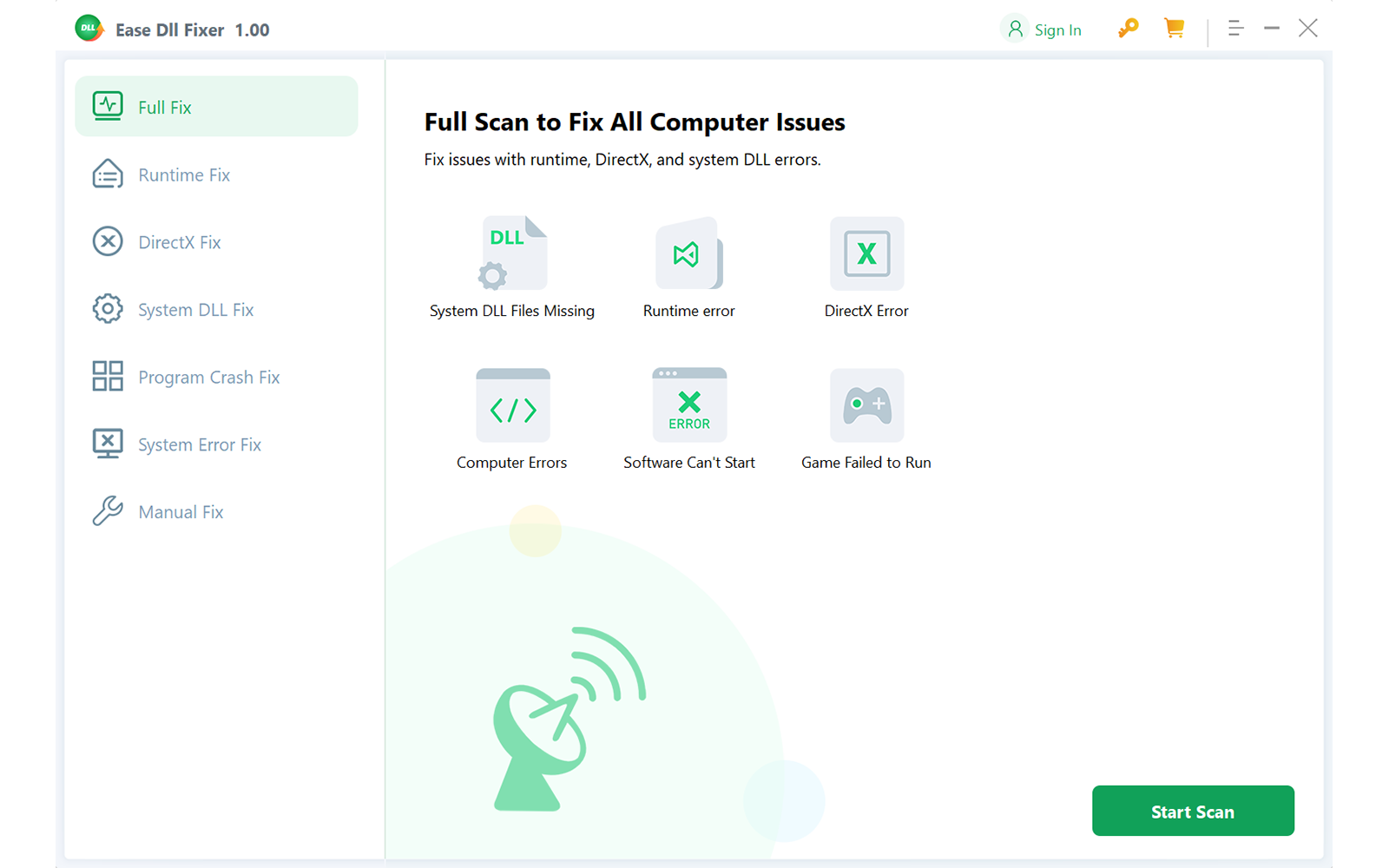The image size is (1389, 868).
Task: Click the System Error Fix monitor icon
Action: pos(108,444)
